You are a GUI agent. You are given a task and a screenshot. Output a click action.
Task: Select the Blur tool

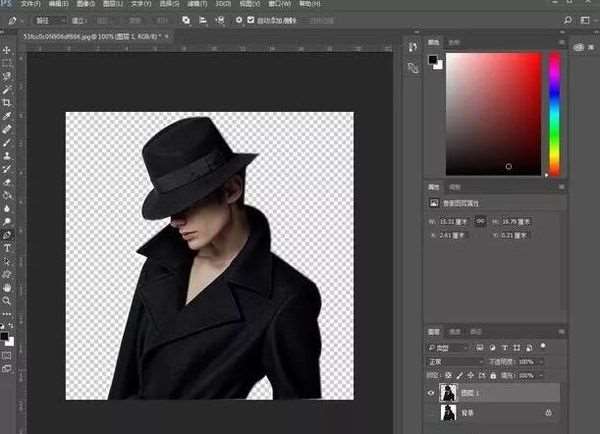tap(7, 209)
